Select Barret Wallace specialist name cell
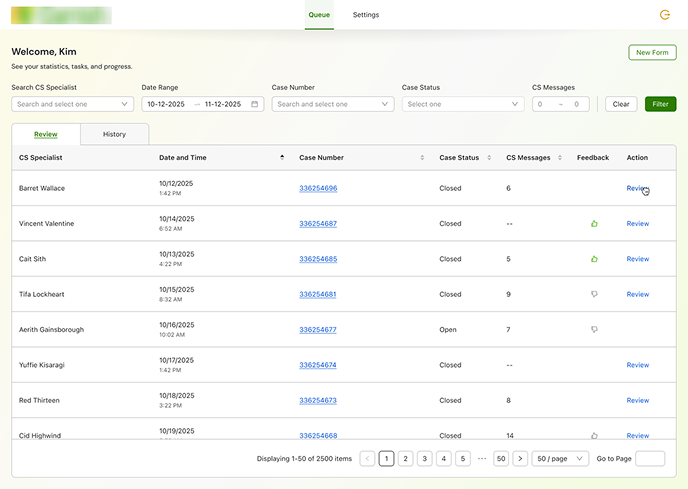688x489 pixels. pos(42,188)
